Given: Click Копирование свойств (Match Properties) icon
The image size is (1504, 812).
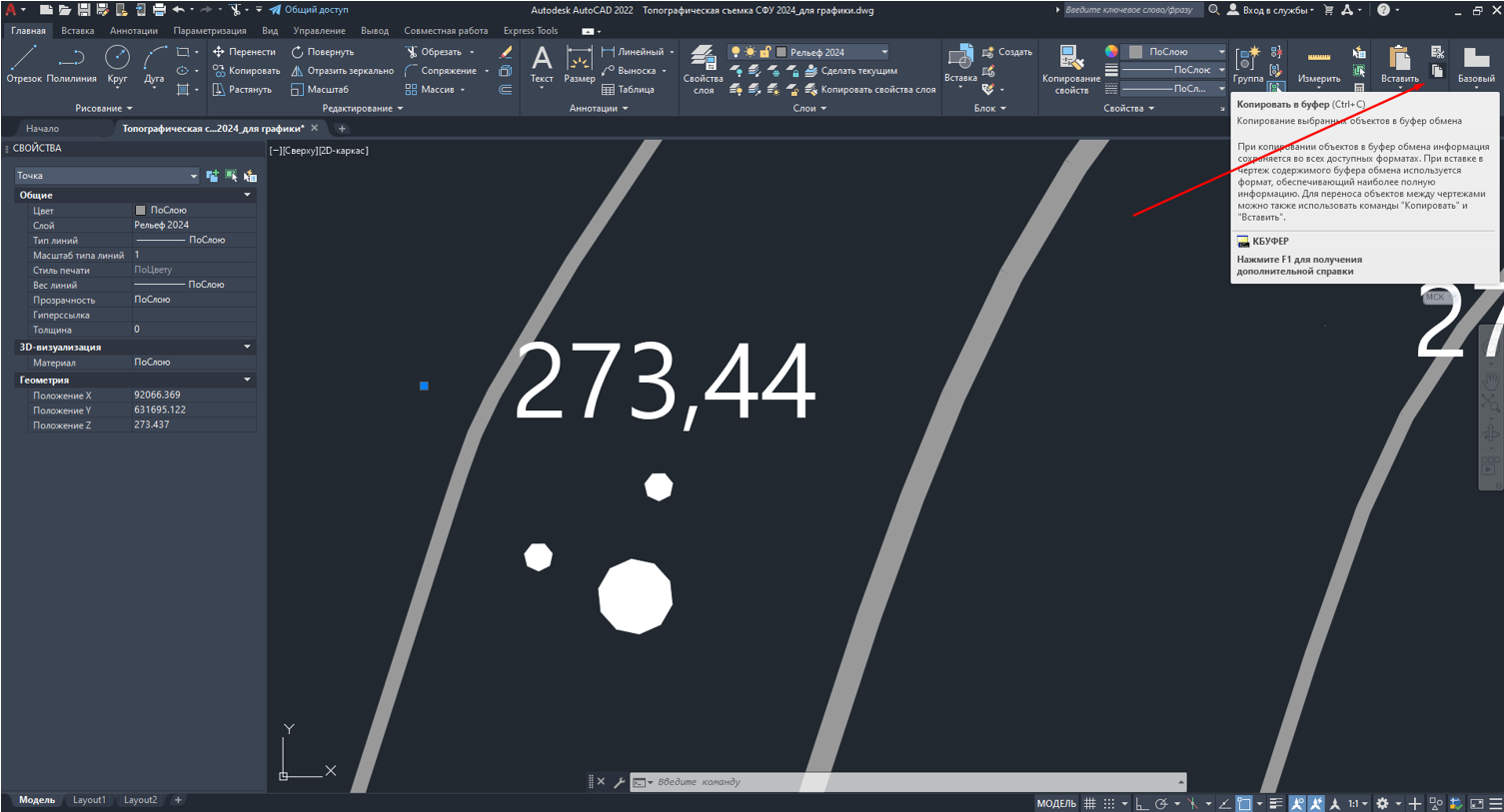Looking at the screenshot, I should [x=1070, y=66].
